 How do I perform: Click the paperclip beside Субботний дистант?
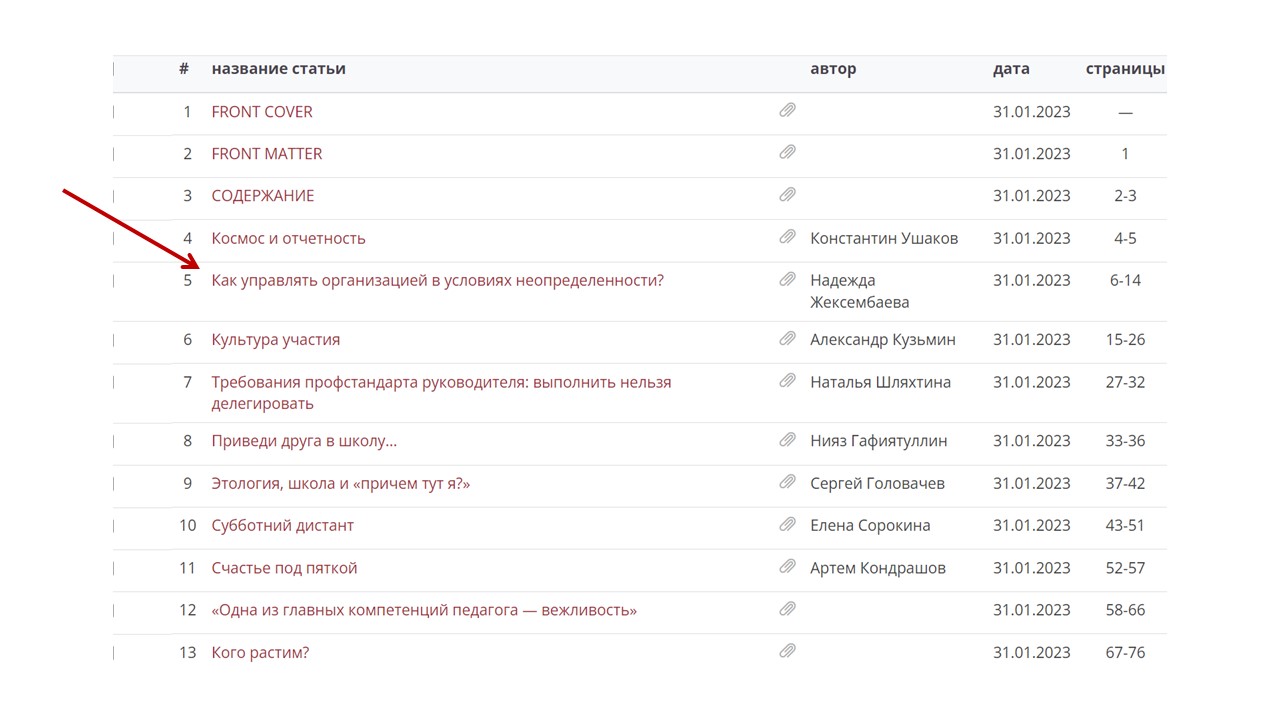point(787,525)
